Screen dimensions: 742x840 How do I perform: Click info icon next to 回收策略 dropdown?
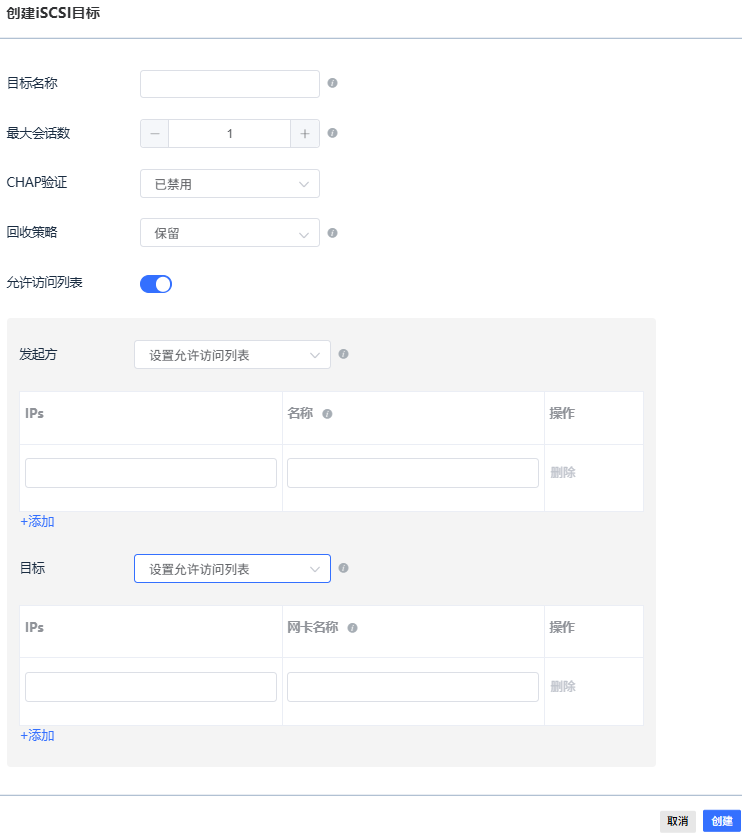pyautogui.click(x=333, y=233)
